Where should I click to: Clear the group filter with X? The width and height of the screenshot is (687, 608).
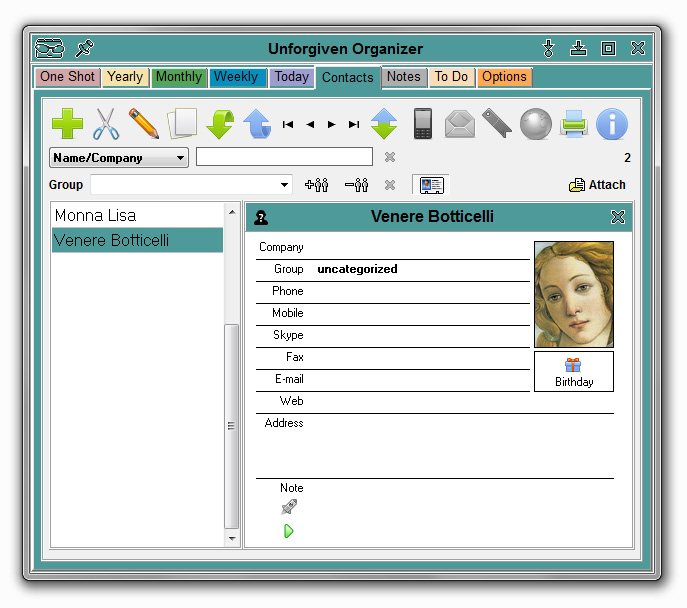(x=390, y=185)
